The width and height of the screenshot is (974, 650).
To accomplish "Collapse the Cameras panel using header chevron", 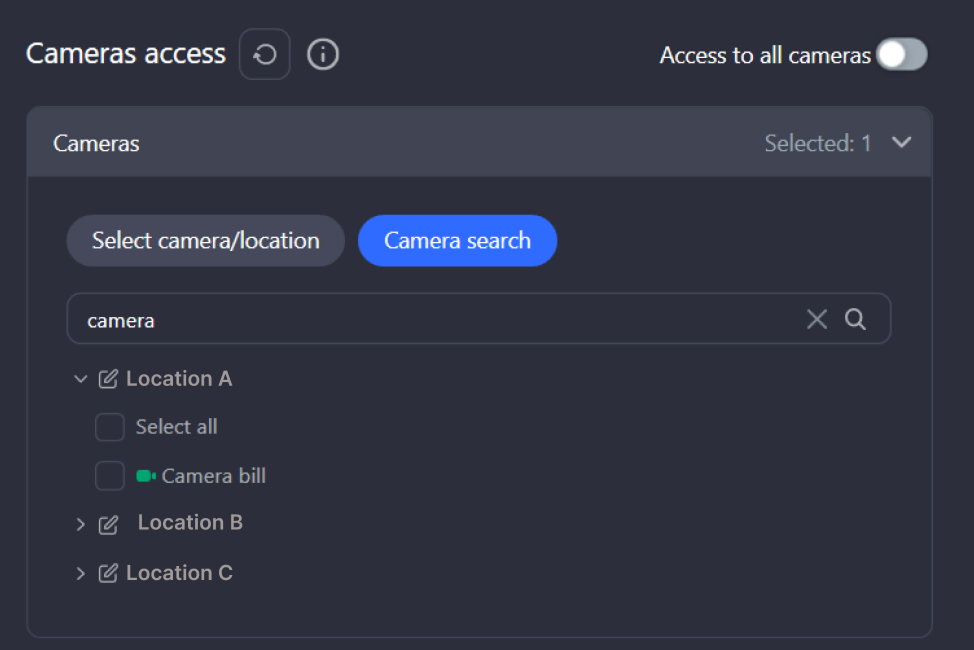I will [901, 143].
